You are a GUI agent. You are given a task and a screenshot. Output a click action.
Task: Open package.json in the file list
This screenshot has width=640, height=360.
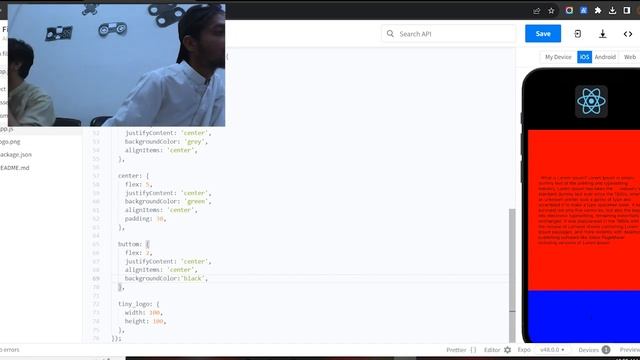(x=16, y=155)
